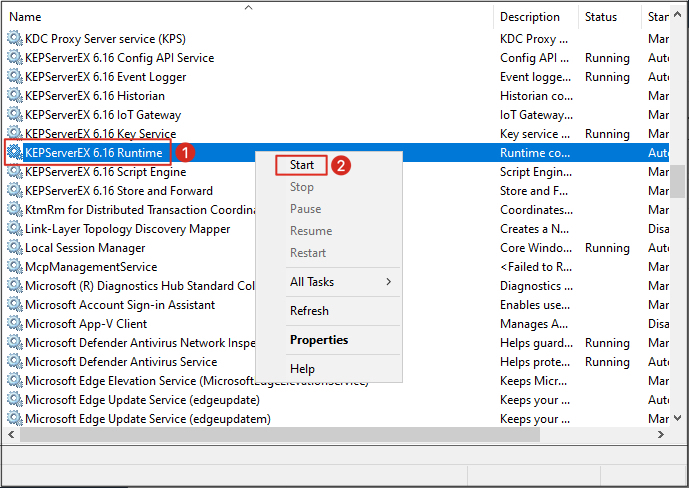
Task: Select KDC Proxy Server service (KPS)
Action: pyautogui.click(x=105, y=39)
